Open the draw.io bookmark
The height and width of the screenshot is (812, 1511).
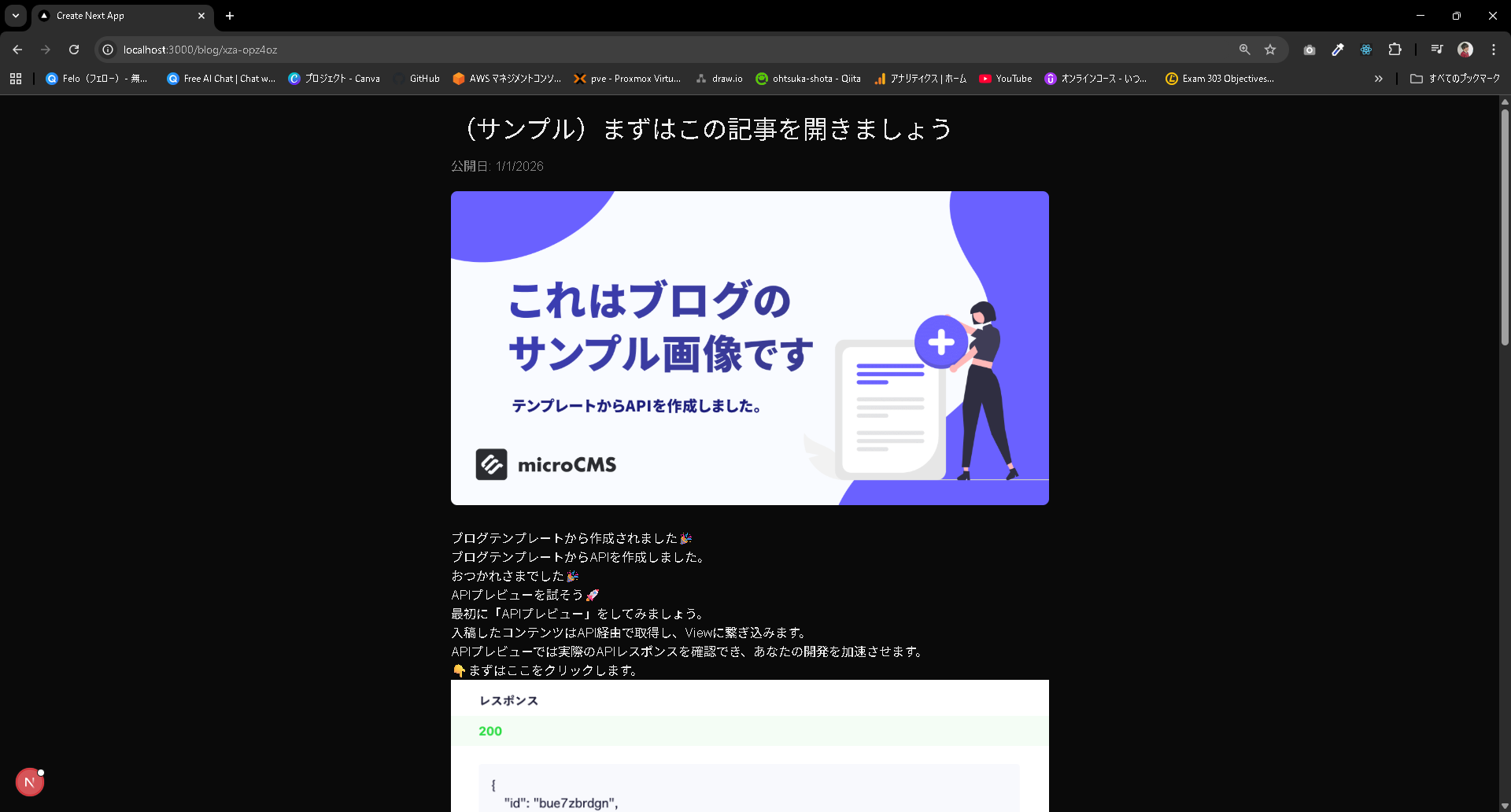coord(719,79)
